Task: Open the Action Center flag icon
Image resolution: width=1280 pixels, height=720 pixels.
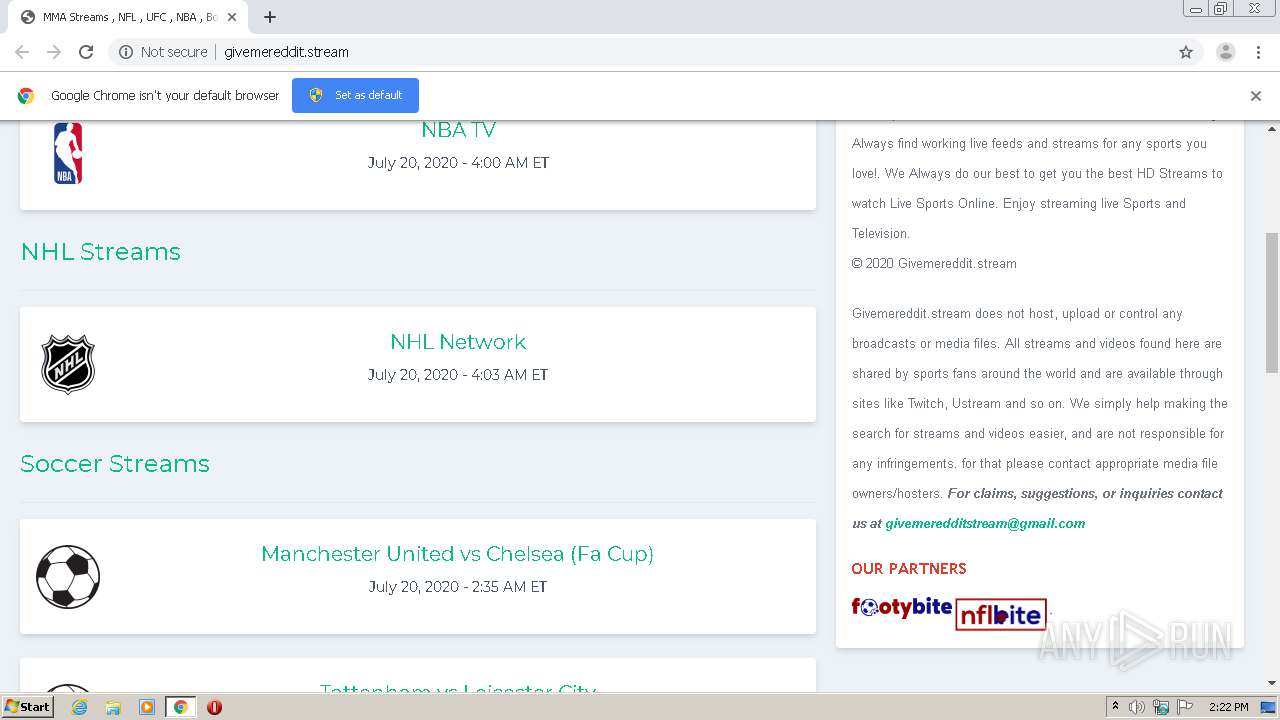Action: click(1185, 707)
